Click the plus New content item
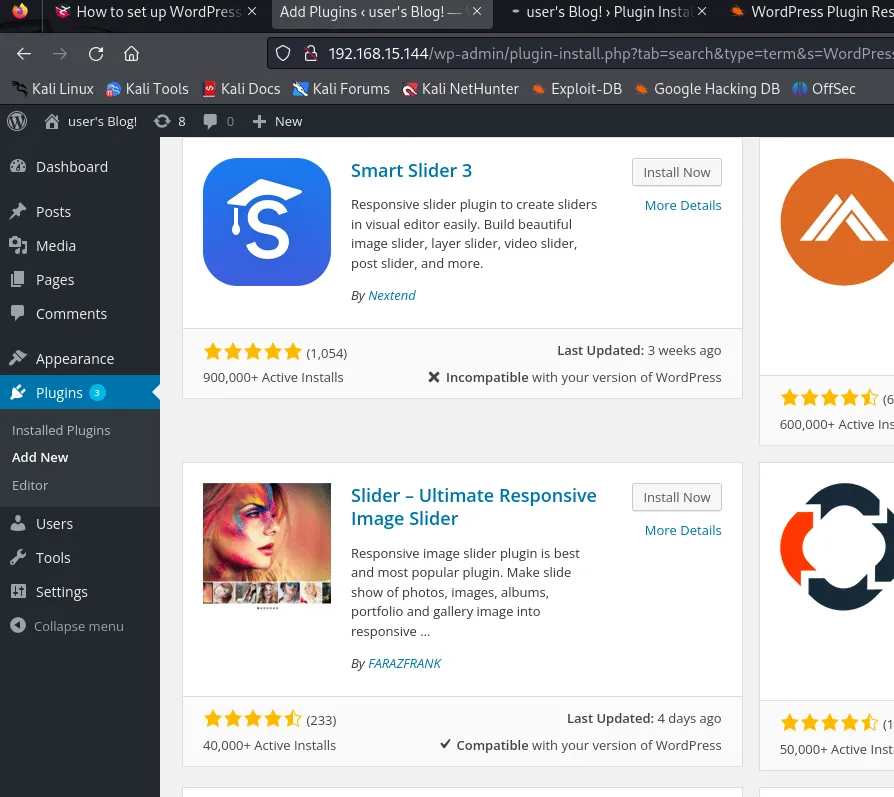This screenshot has width=894, height=797. (277, 121)
